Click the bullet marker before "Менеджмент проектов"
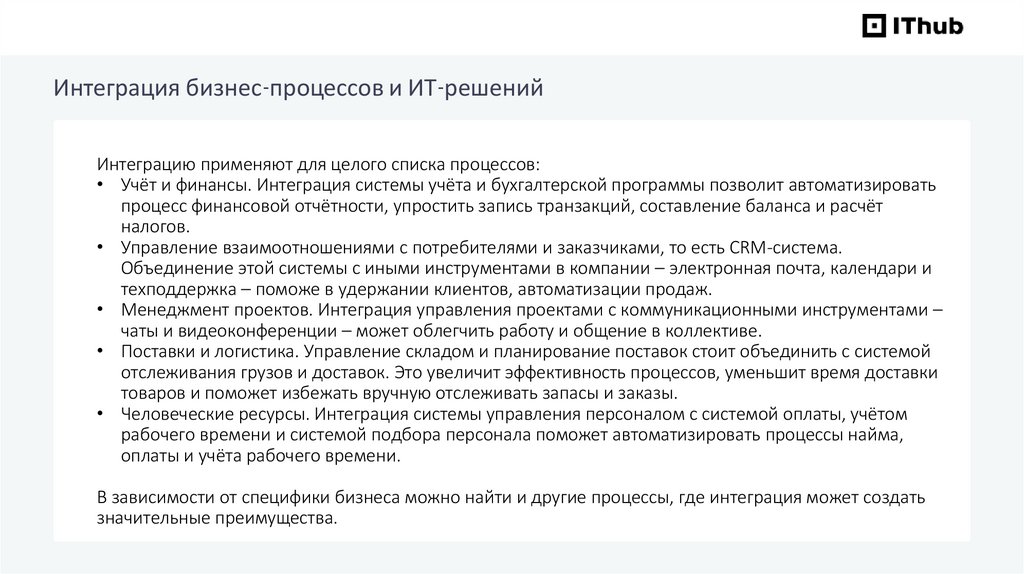1024x574 pixels. point(101,311)
